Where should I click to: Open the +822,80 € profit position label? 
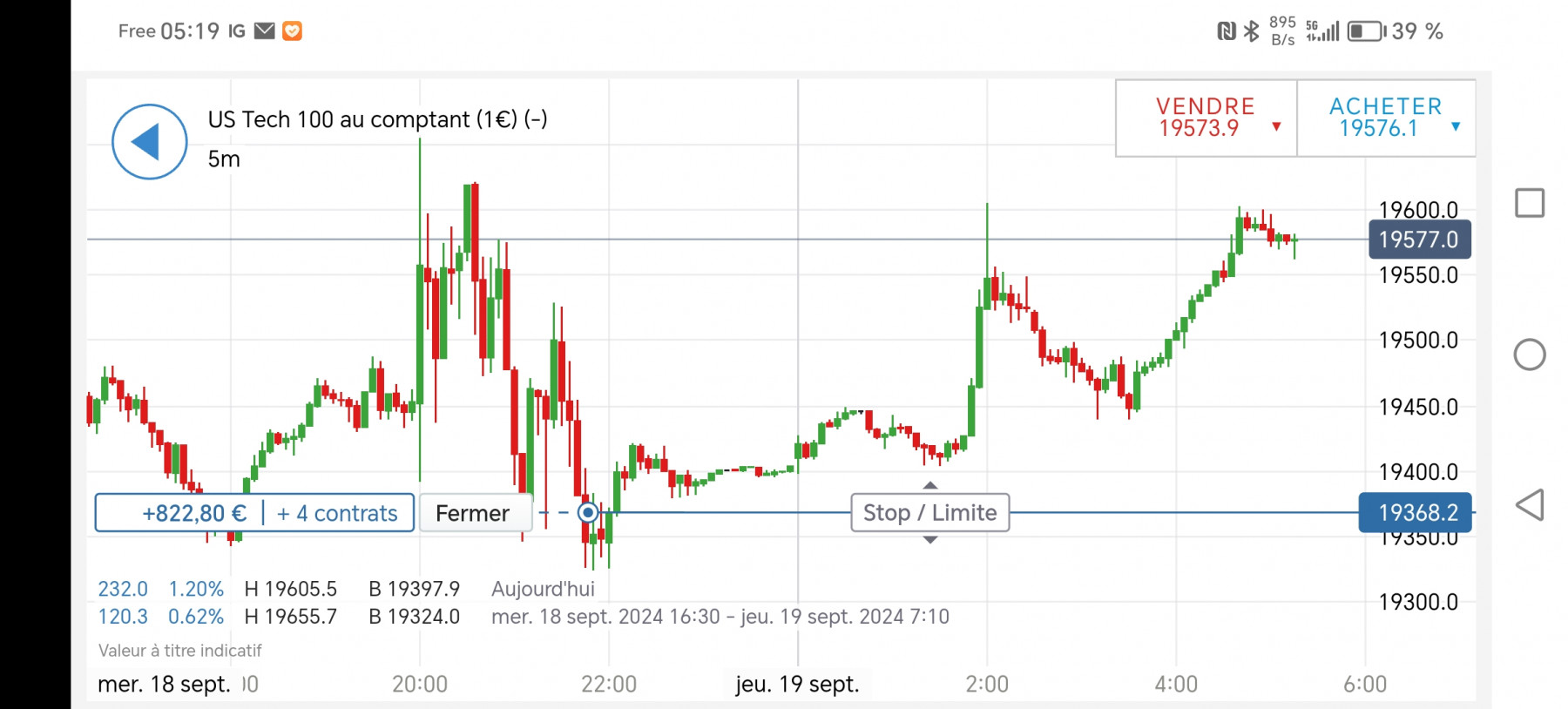(x=194, y=513)
